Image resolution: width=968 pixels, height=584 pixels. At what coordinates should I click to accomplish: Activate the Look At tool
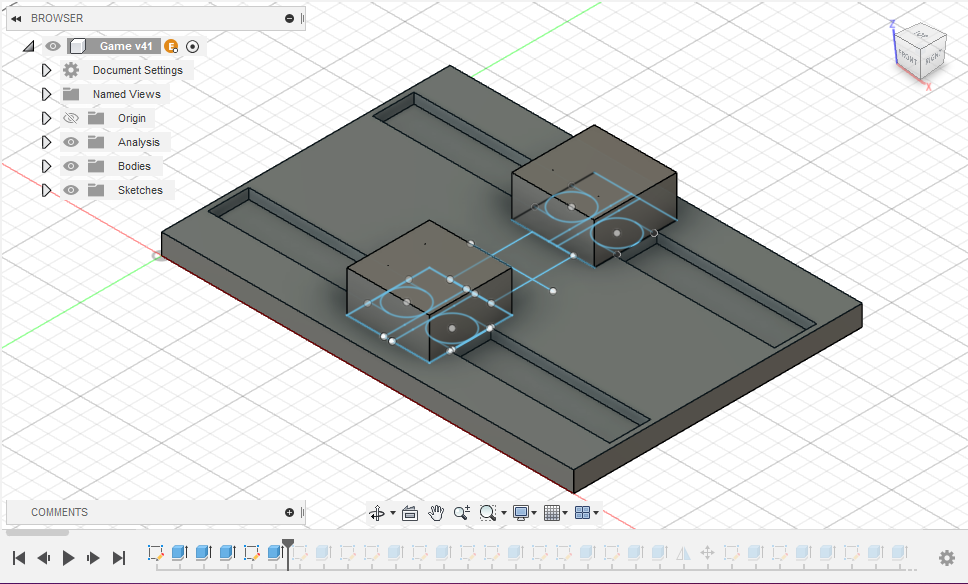(410, 512)
